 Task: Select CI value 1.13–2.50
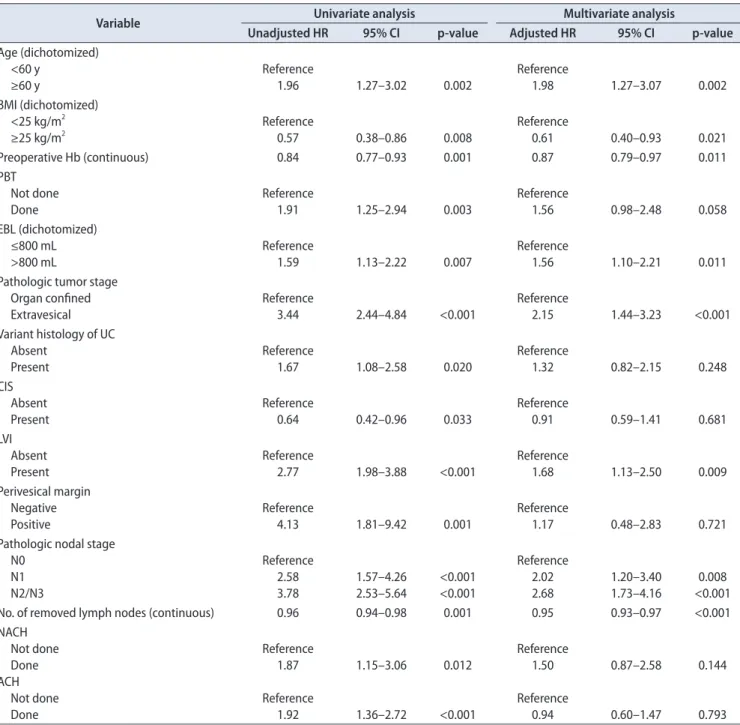tap(636, 472)
